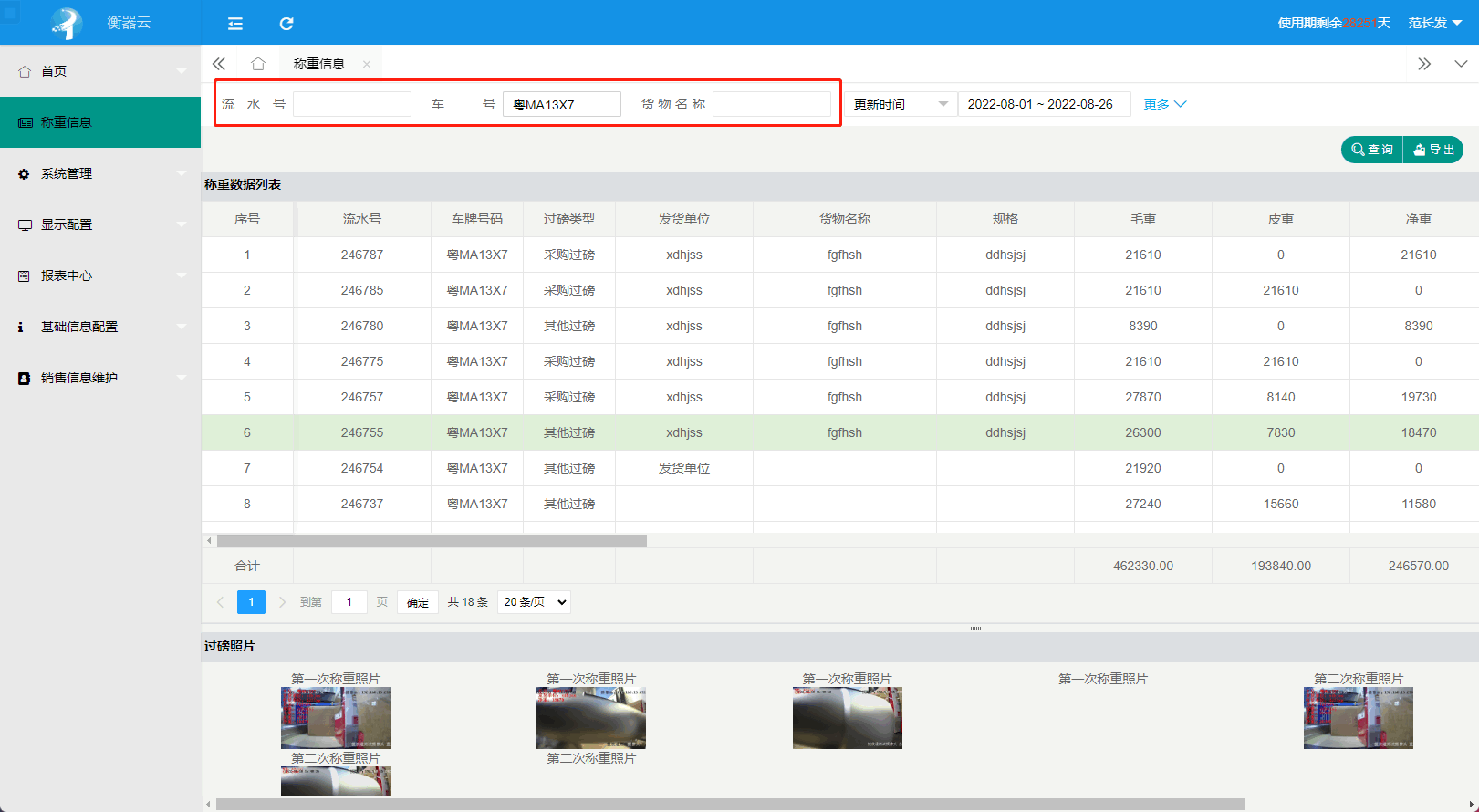Expand 销售信息维护 menu in sidebar
This screenshot has height=812, width=1479.
click(x=100, y=378)
